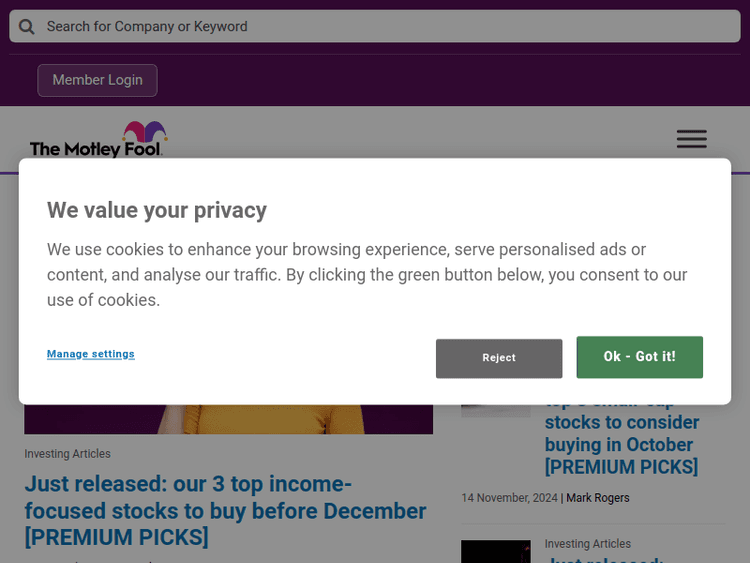Click the cookie consent description paragraph
Viewport: 750px width, 563px height.
point(367,274)
